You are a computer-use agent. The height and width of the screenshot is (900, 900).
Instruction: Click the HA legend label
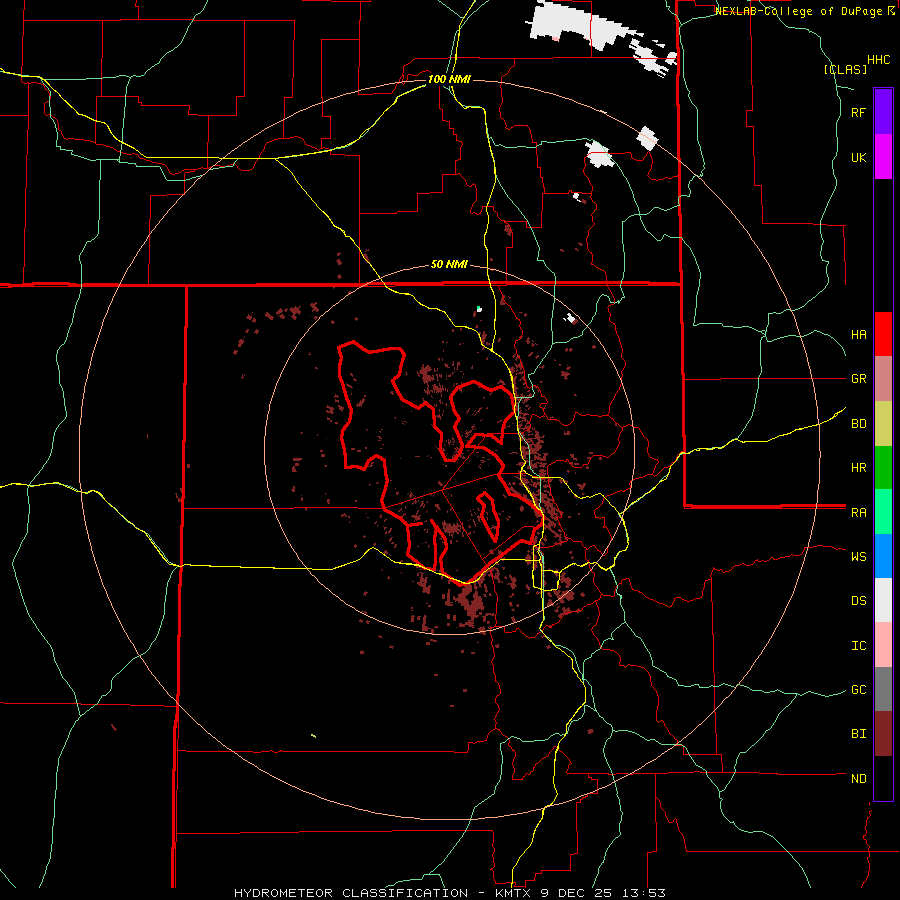pos(858,335)
